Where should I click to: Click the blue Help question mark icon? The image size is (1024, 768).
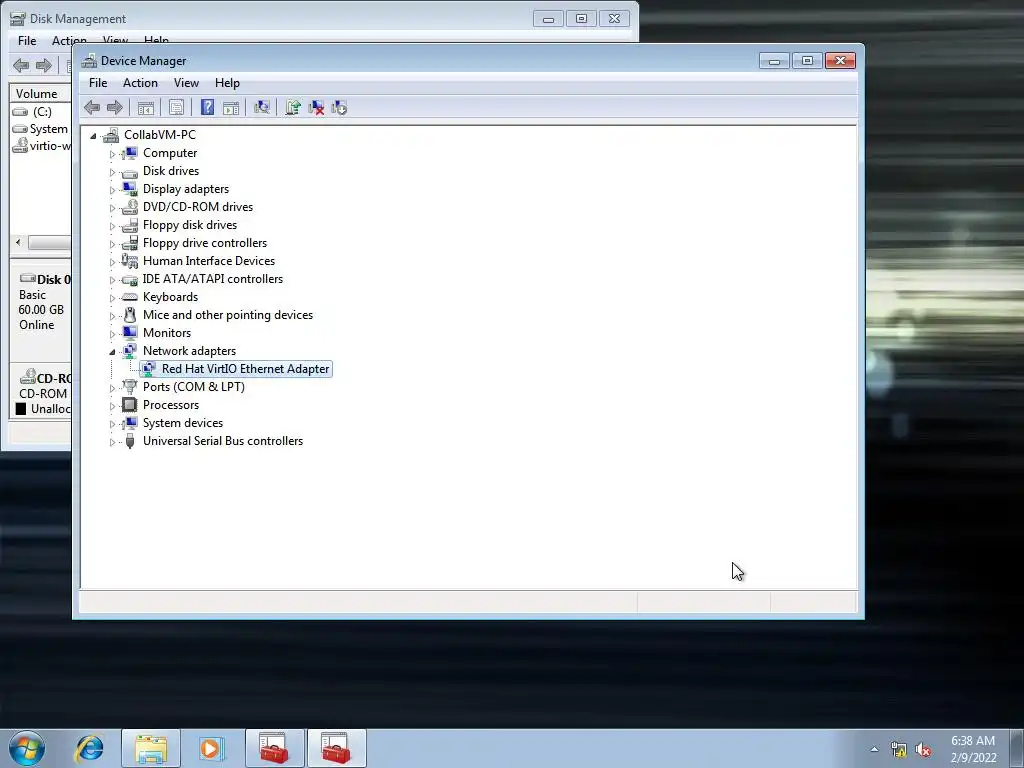(x=207, y=108)
